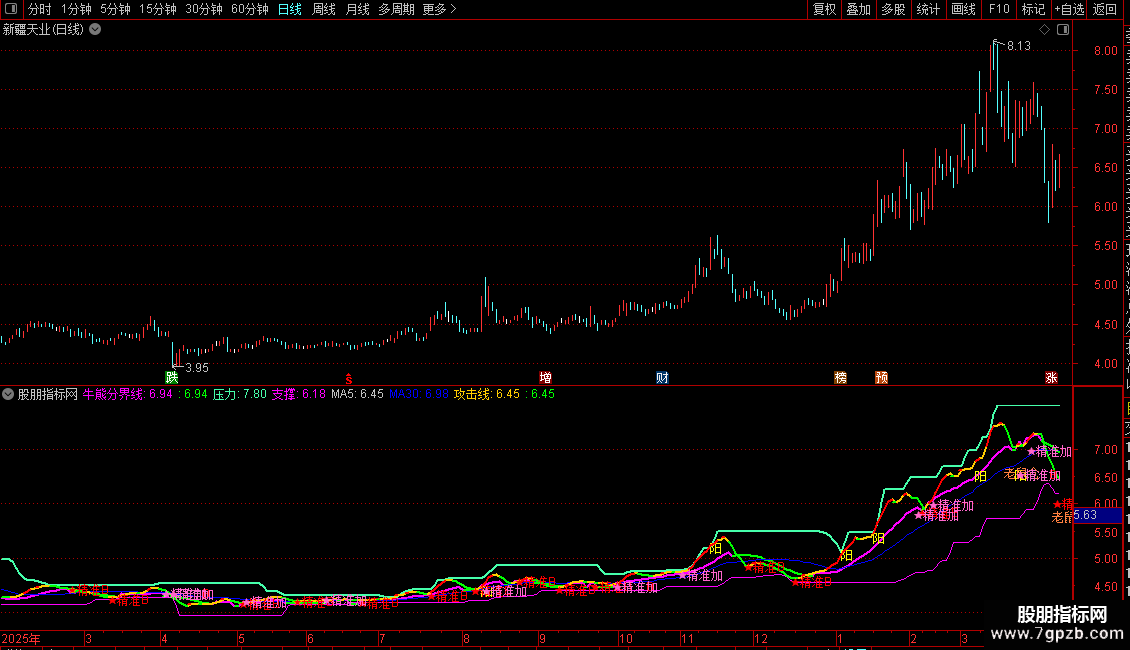Viewport: 1130px width, 650px height.
Task: Toggle the right side panel icon
Action: click(1063, 30)
